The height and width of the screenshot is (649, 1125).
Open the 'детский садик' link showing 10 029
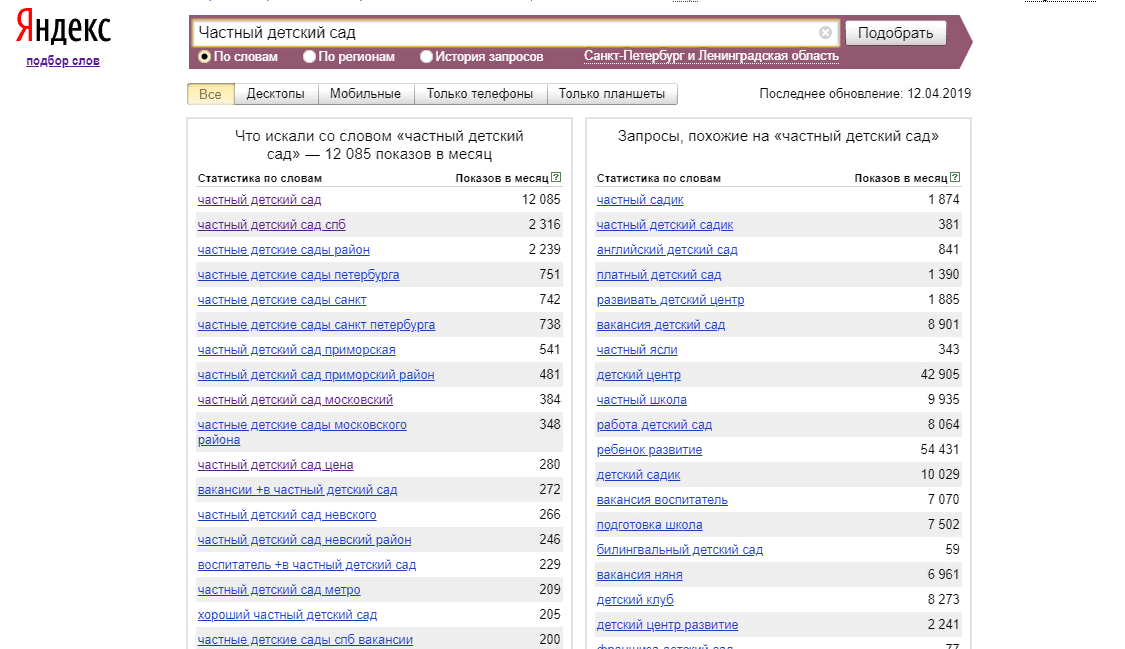click(x=639, y=475)
